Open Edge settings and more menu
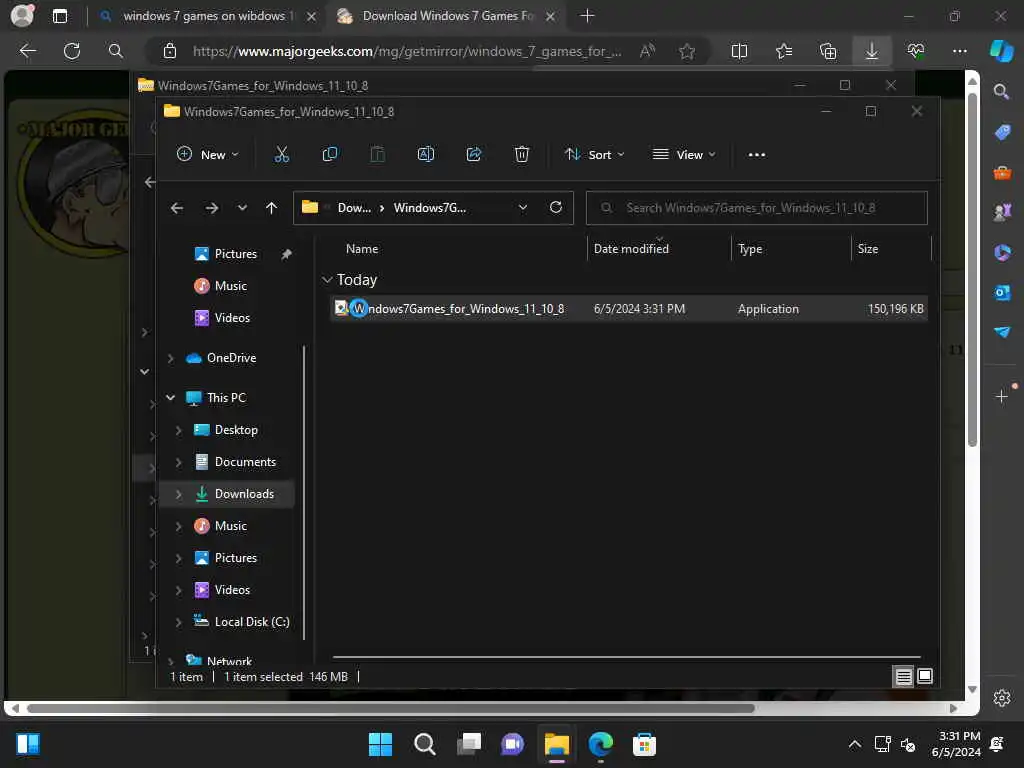Viewport: 1024px width, 768px height. coord(959,51)
